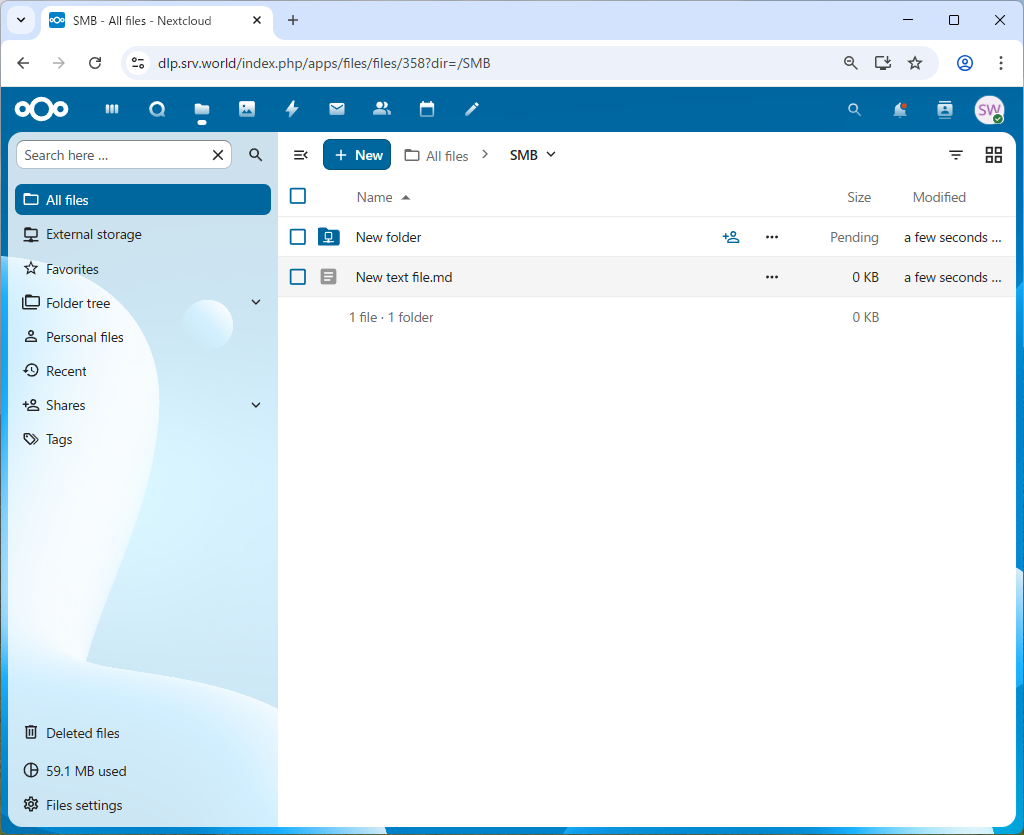Switch to grid view

[x=993, y=155]
